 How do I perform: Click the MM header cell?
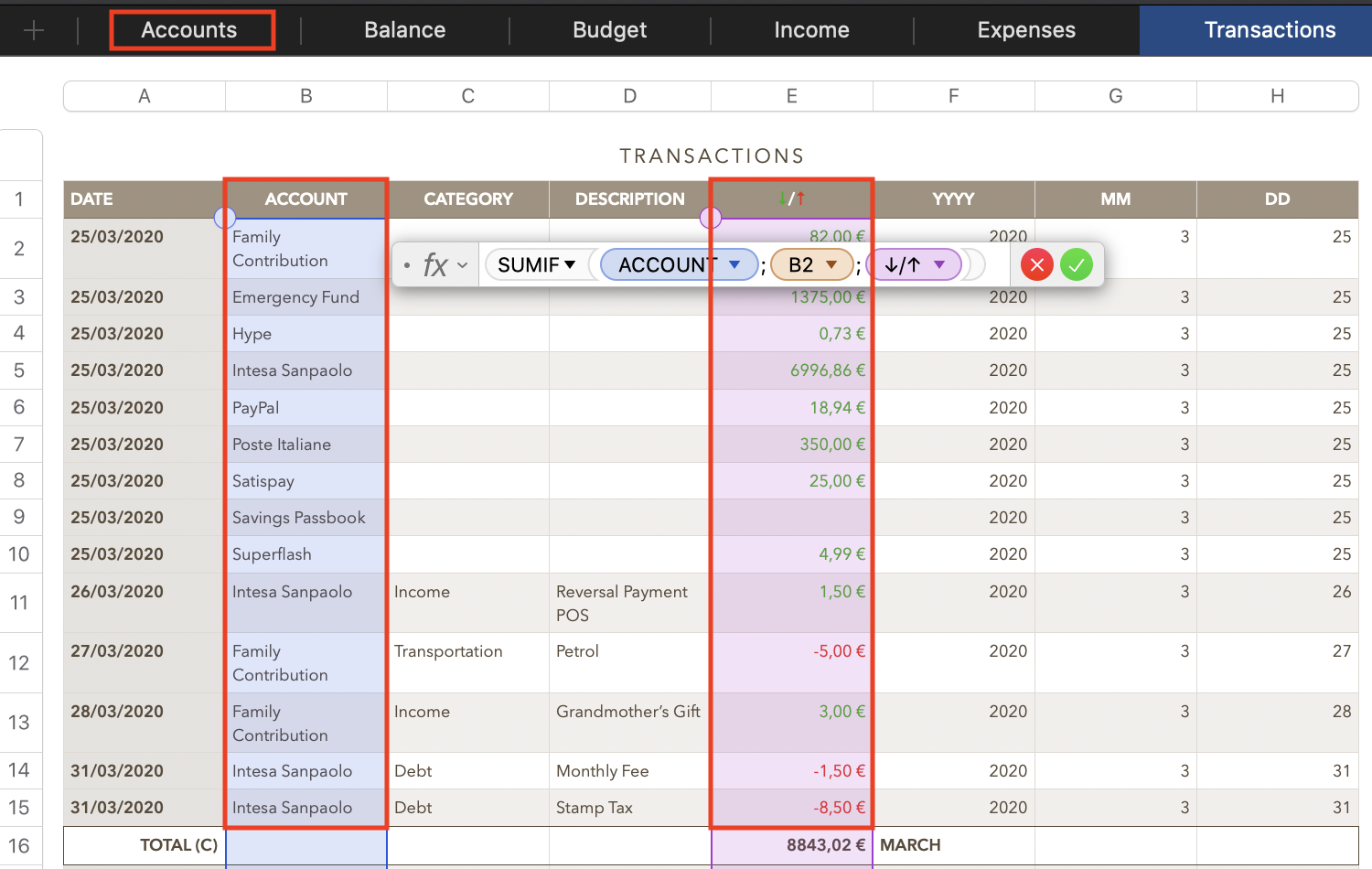click(1116, 199)
